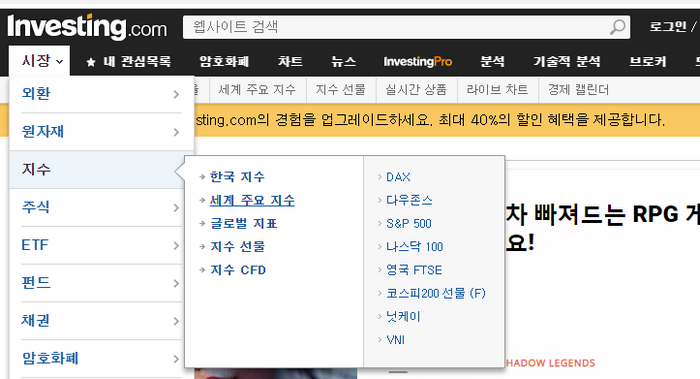Open the DAX index link
The height and width of the screenshot is (379, 700).
click(398, 177)
